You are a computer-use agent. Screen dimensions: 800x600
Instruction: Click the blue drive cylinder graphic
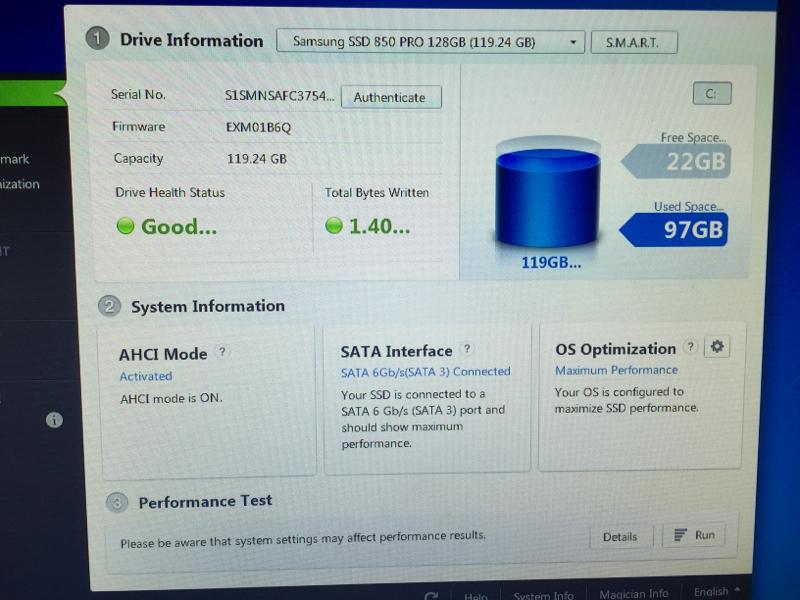click(x=547, y=191)
